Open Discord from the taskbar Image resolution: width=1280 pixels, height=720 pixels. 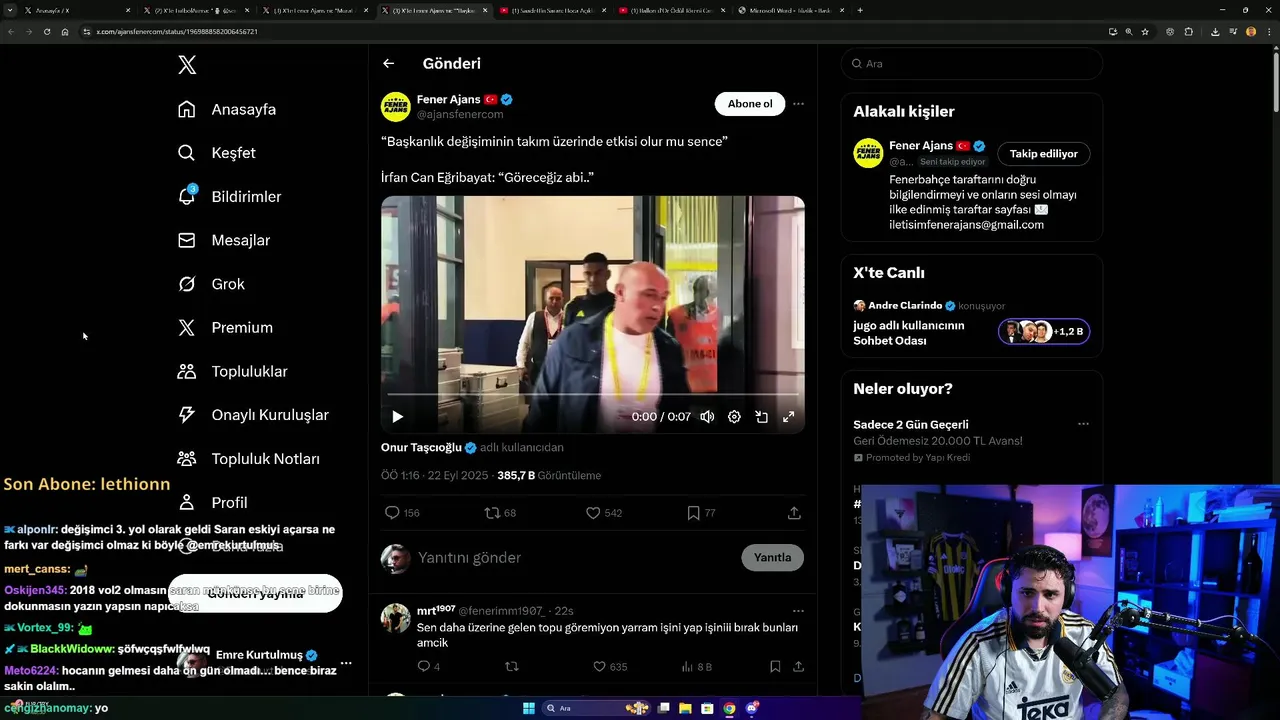tap(751, 708)
